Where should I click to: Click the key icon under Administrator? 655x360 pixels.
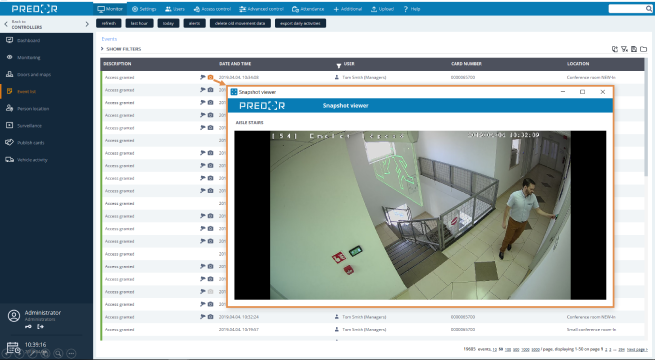tap(28, 327)
